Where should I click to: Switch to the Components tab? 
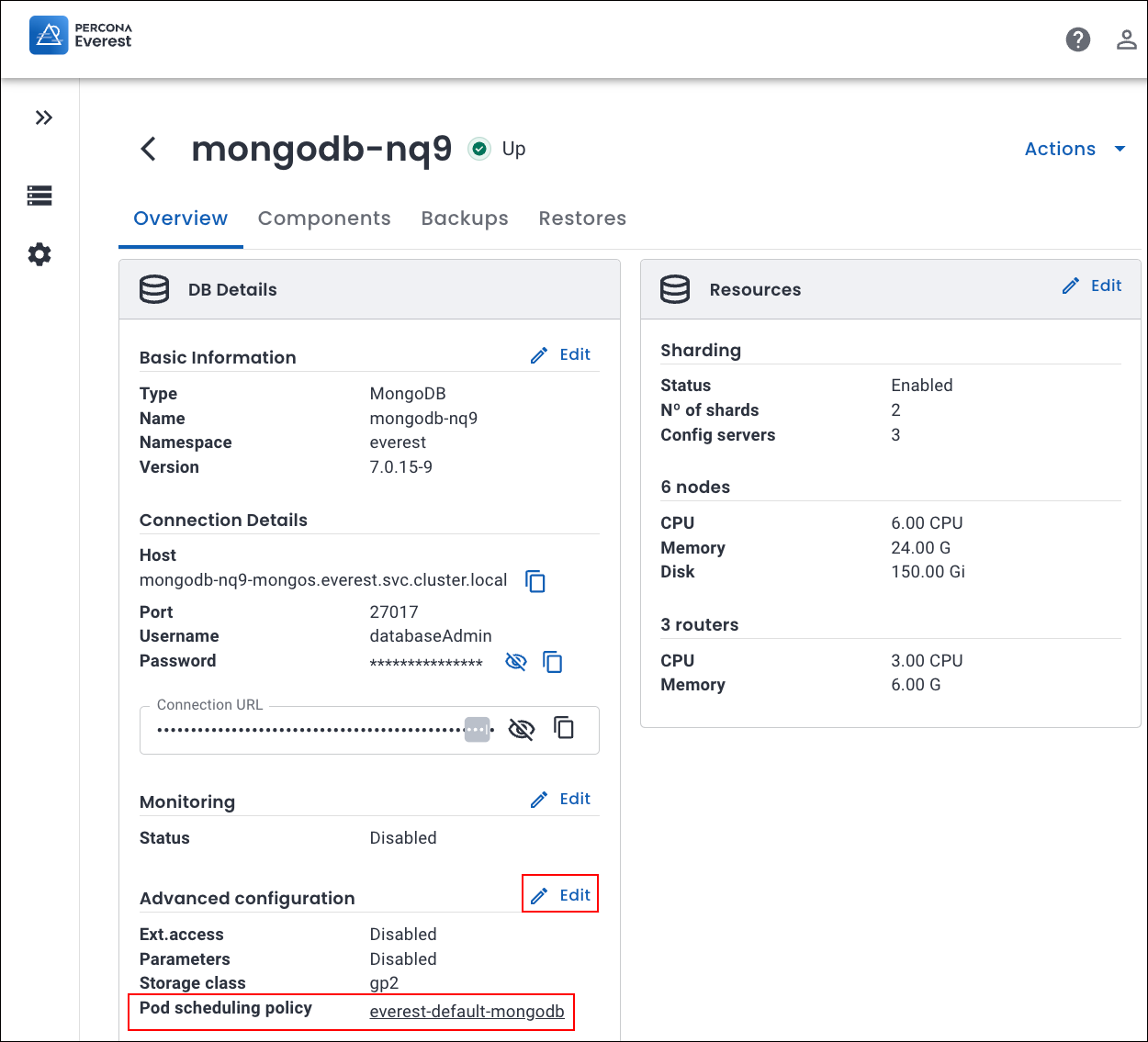tap(324, 218)
